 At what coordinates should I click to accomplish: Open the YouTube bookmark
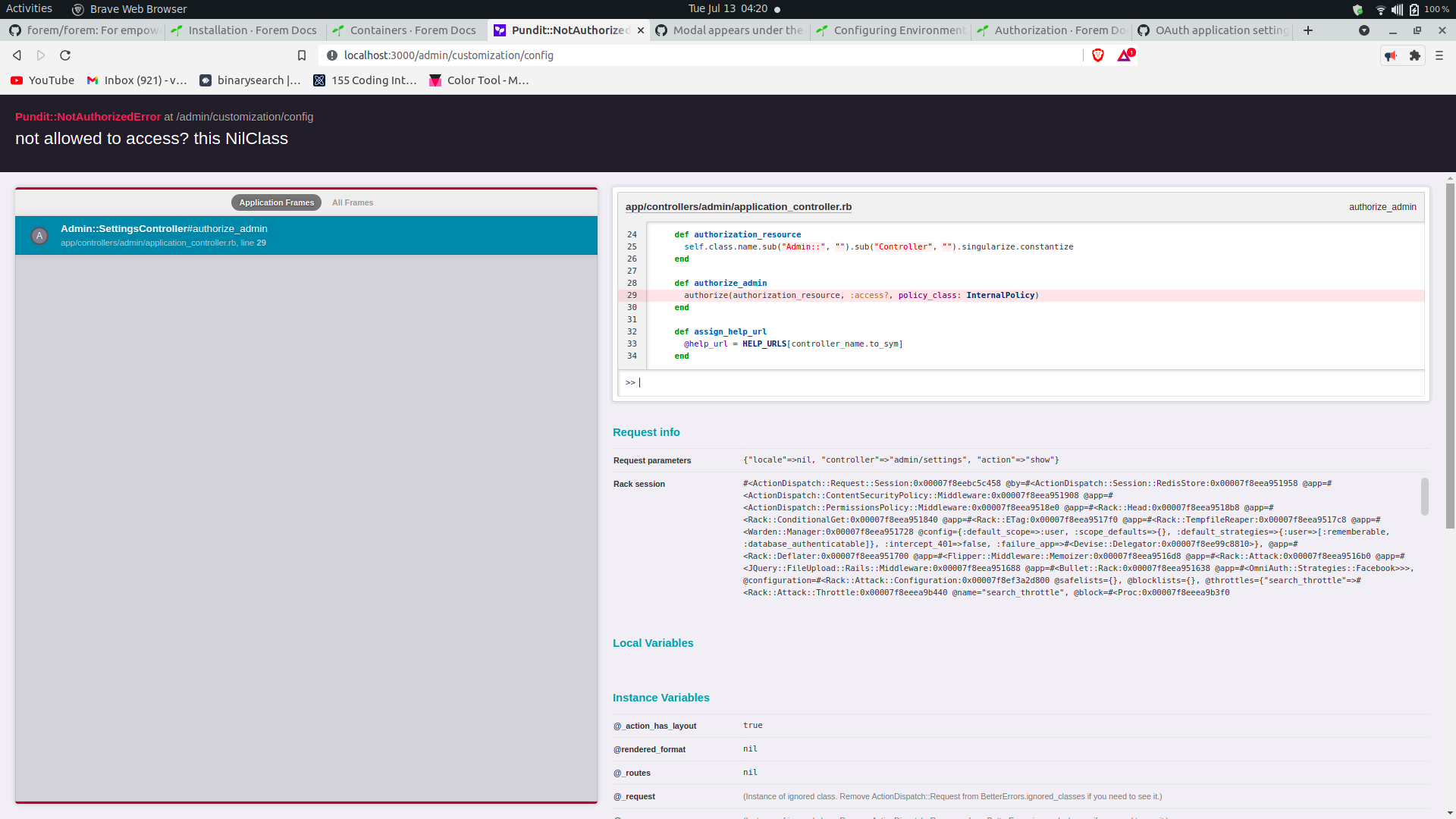[42, 80]
